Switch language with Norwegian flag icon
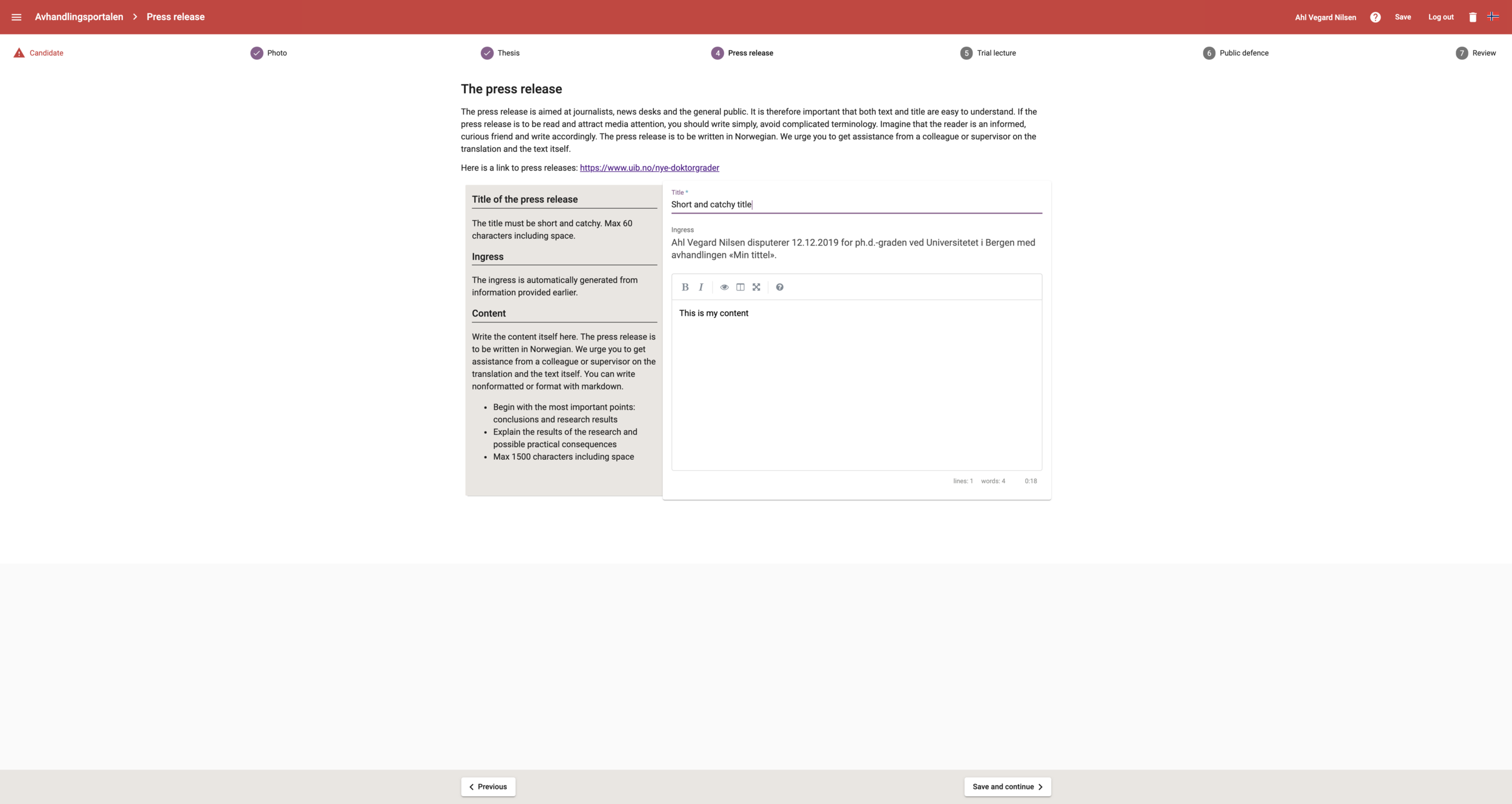This screenshot has width=1512, height=804. tap(1493, 16)
